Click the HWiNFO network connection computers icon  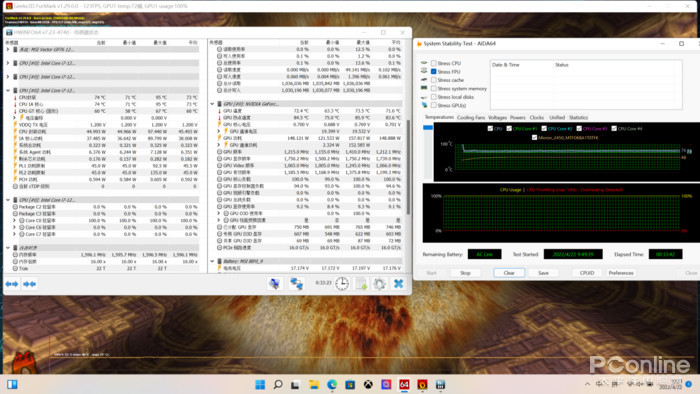(296, 283)
